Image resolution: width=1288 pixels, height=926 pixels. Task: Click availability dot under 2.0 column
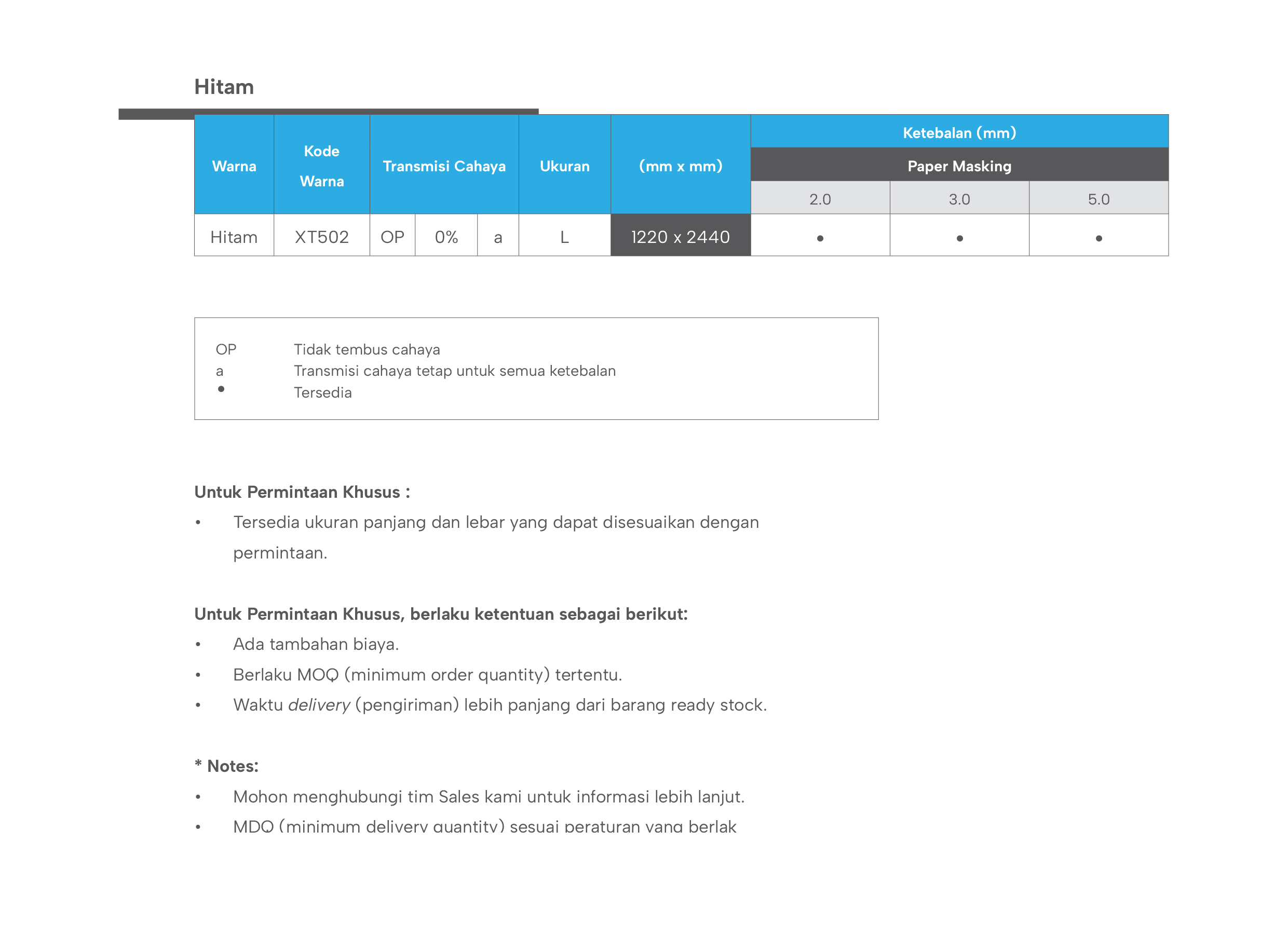pos(820,238)
